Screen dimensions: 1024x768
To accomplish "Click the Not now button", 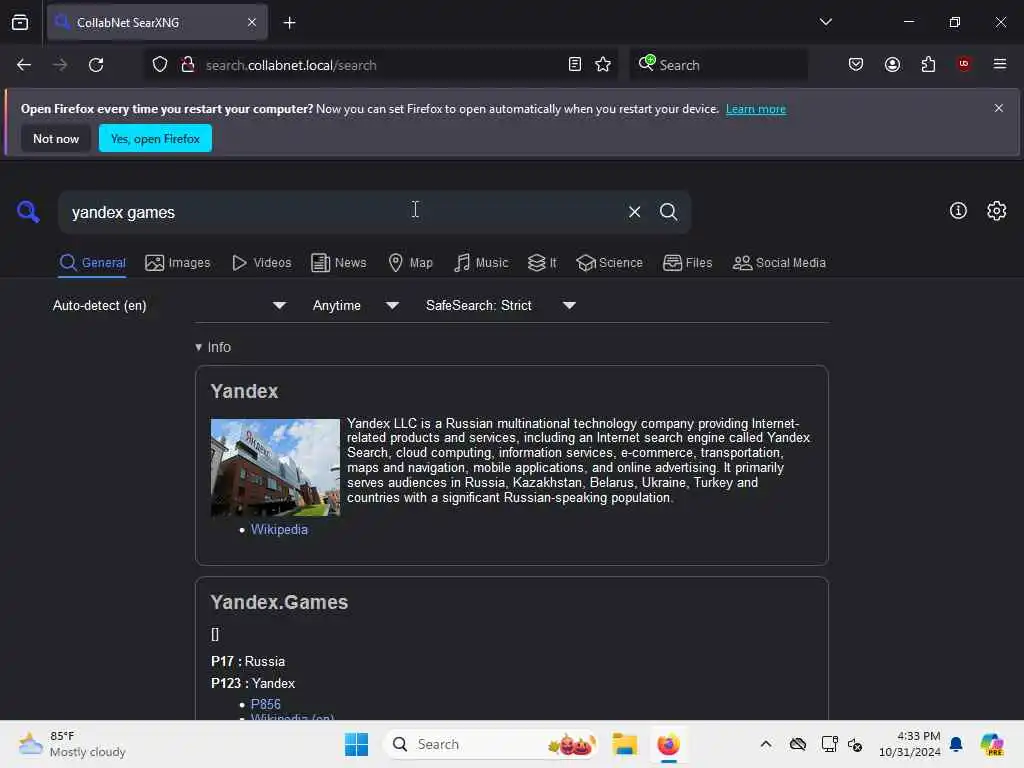I will (x=56, y=138).
